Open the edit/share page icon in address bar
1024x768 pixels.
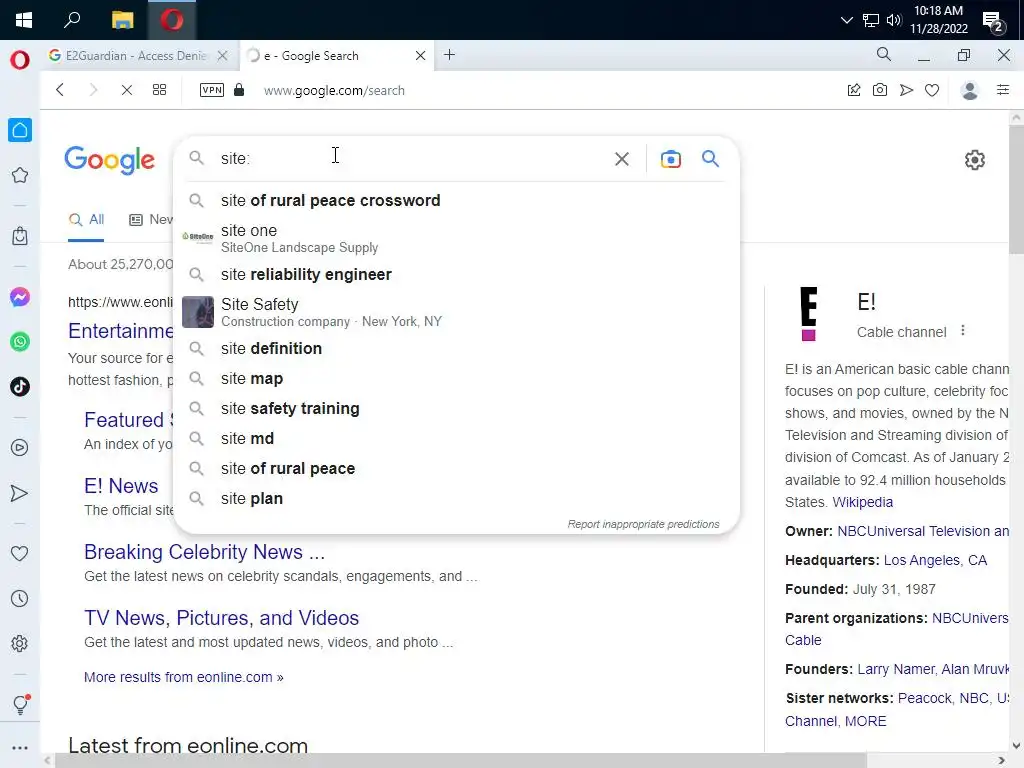[854, 90]
